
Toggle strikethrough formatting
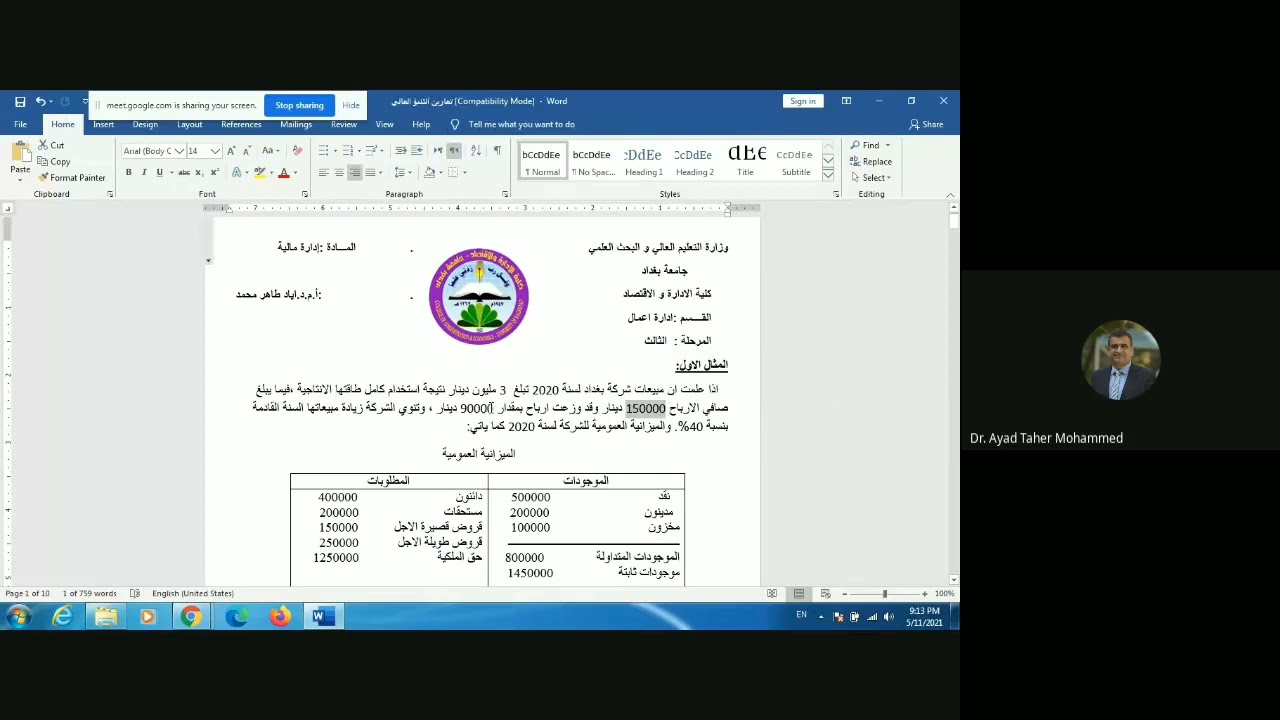[186, 173]
